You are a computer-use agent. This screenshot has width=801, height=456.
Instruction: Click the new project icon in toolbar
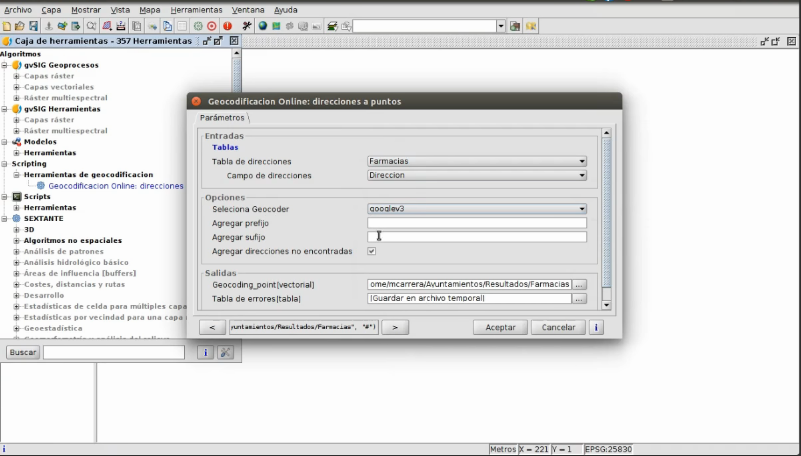tap(7, 25)
